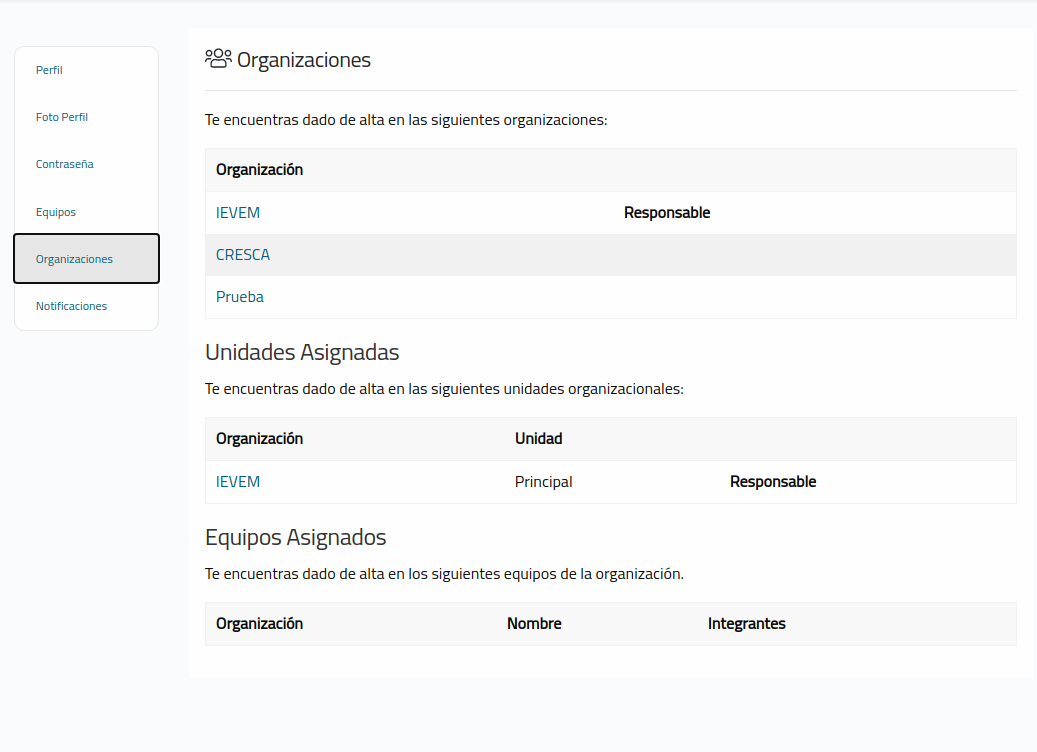The width and height of the screenshot is (1037, 752).
Task: Select Equipos in the sidebar
Action: tap(56, 212)
